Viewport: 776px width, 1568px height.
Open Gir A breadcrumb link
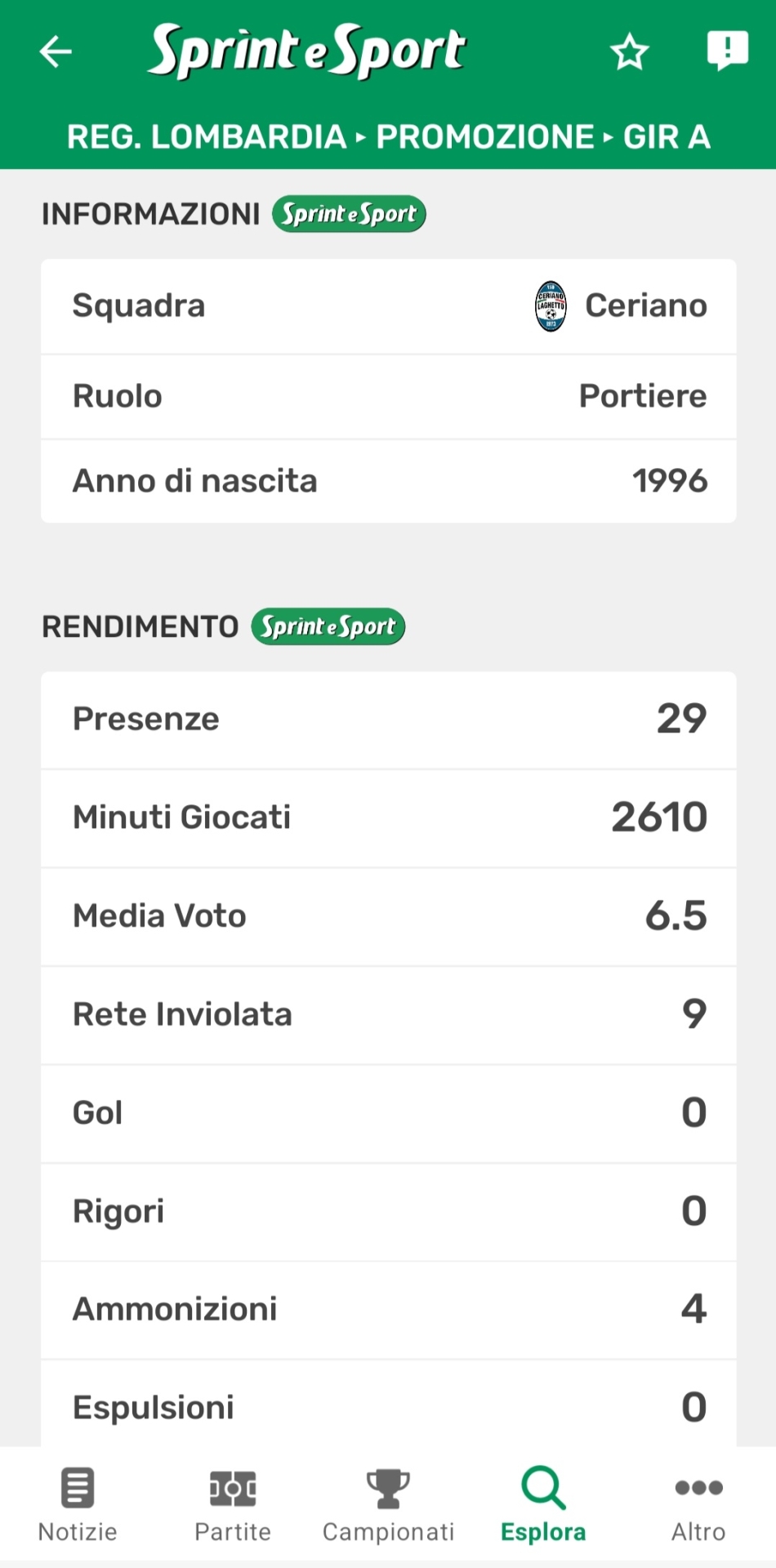(667, 137)
